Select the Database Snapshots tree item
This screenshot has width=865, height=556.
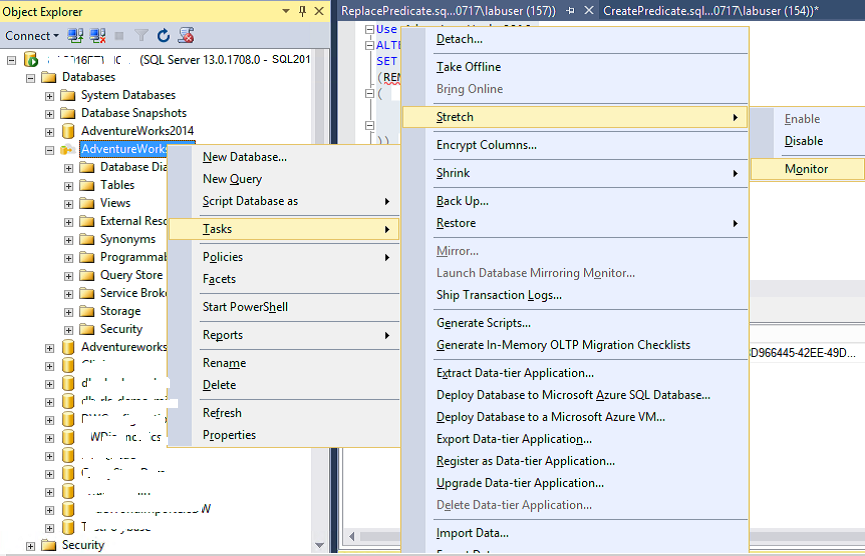133,113
